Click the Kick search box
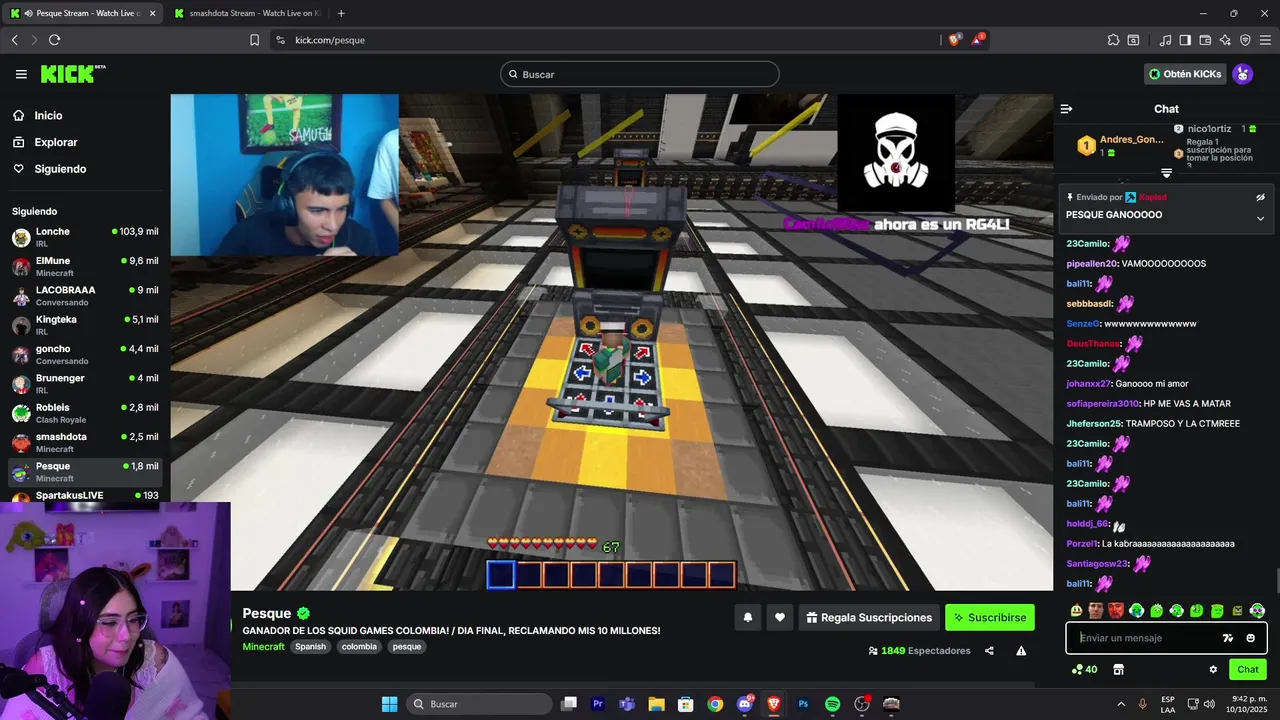1280x720 pixels. (640, 74)
